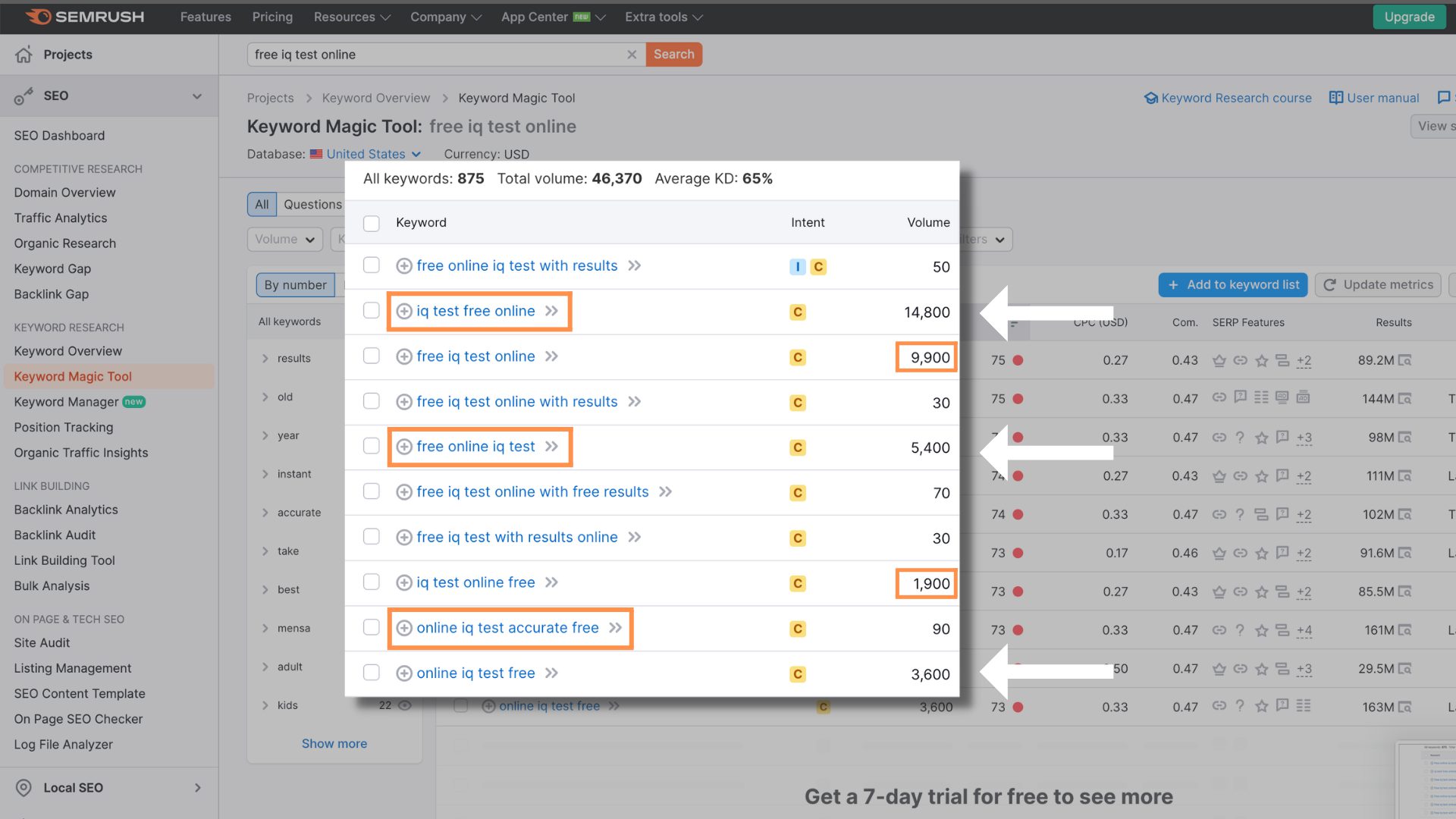The height and width of the screenshot is (819, 1456).
Task: Click User manual book icon
Action: pyautogui.click(x=1336, y=98)
